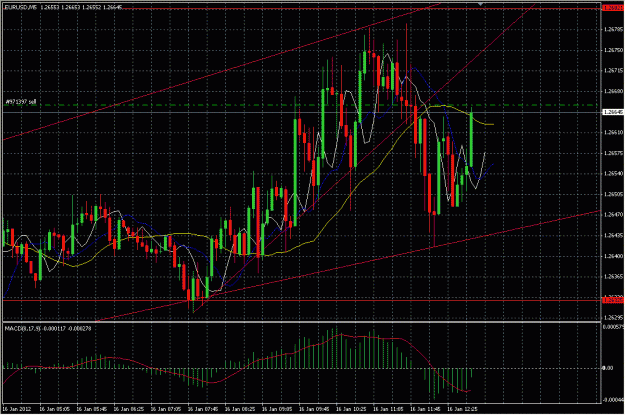Image resolution: width=625 pixels, height=415 pixels.
Task: Click the chart shift triangle marker
Action: coord(481,4)
